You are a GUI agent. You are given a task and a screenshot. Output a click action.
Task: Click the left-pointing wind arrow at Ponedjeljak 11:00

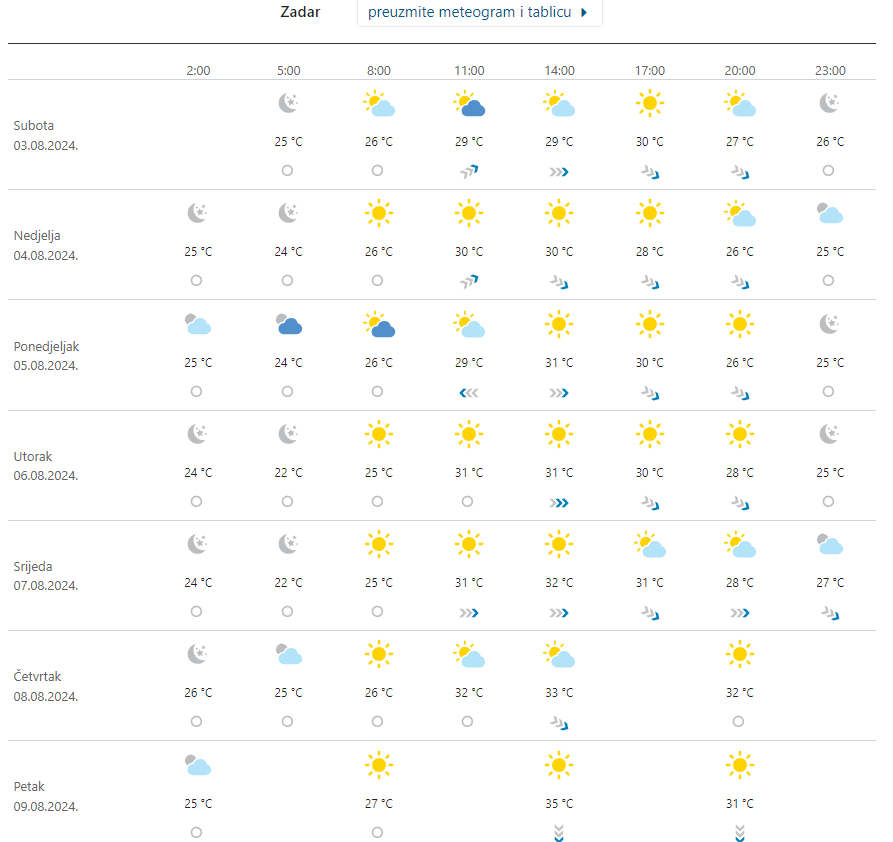pos(469,393)
